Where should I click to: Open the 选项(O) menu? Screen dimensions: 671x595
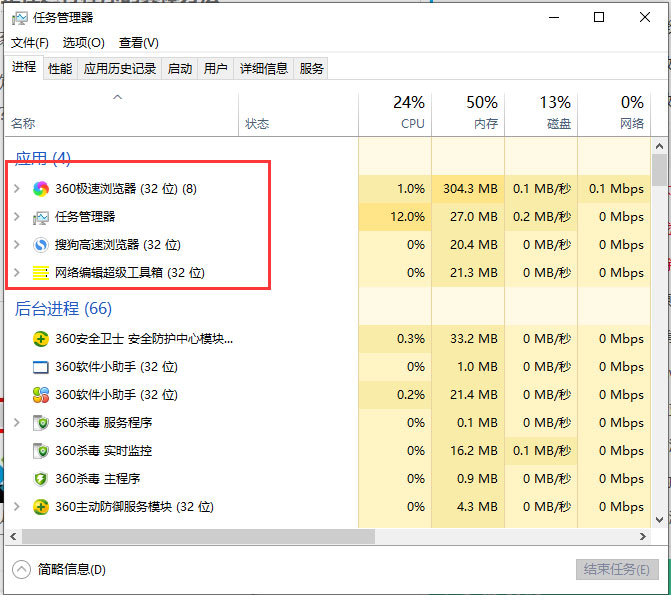(x=83, y=43)
